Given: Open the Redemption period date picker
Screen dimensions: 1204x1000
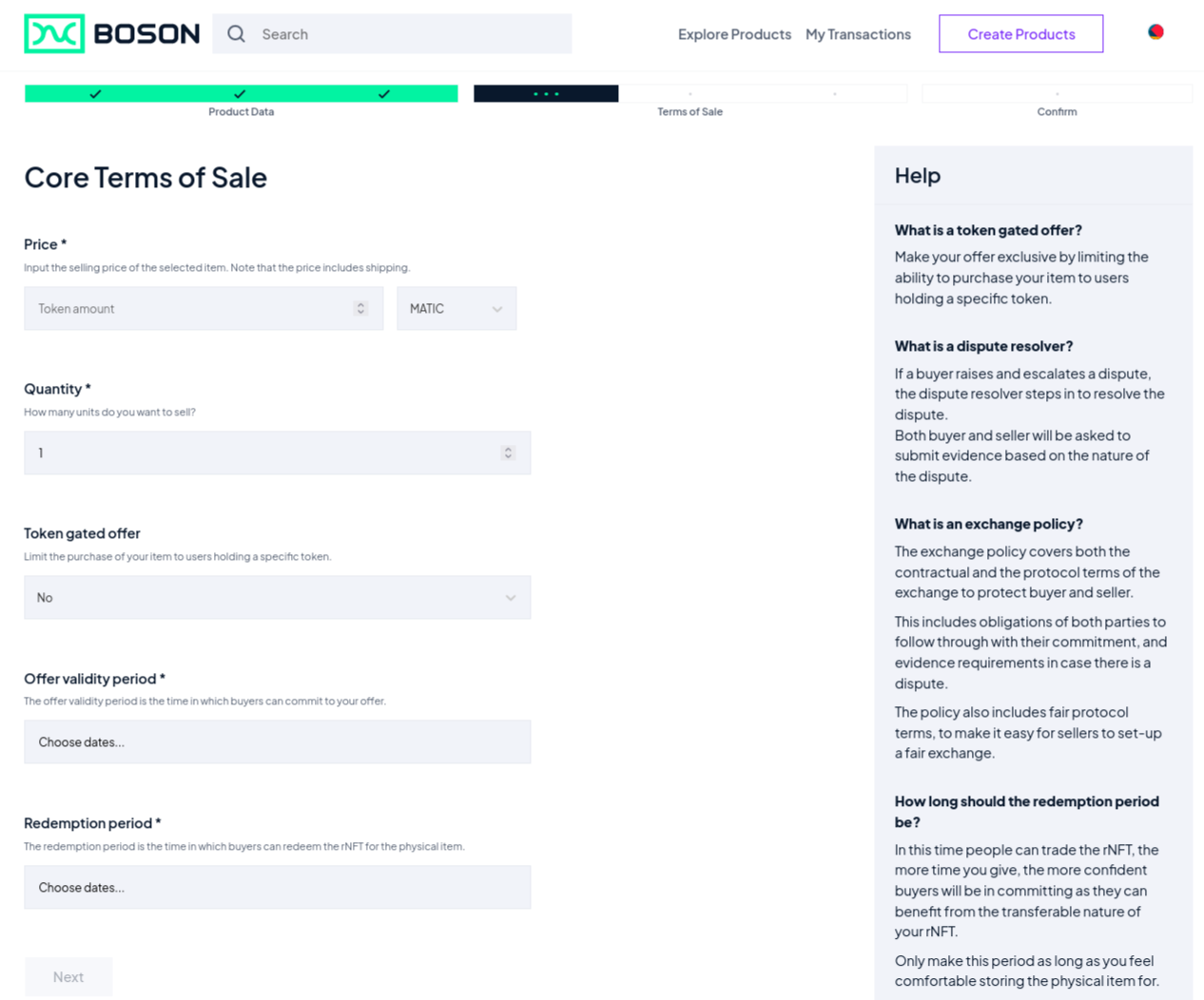Looking at the screenshot, I should (277, 886).
